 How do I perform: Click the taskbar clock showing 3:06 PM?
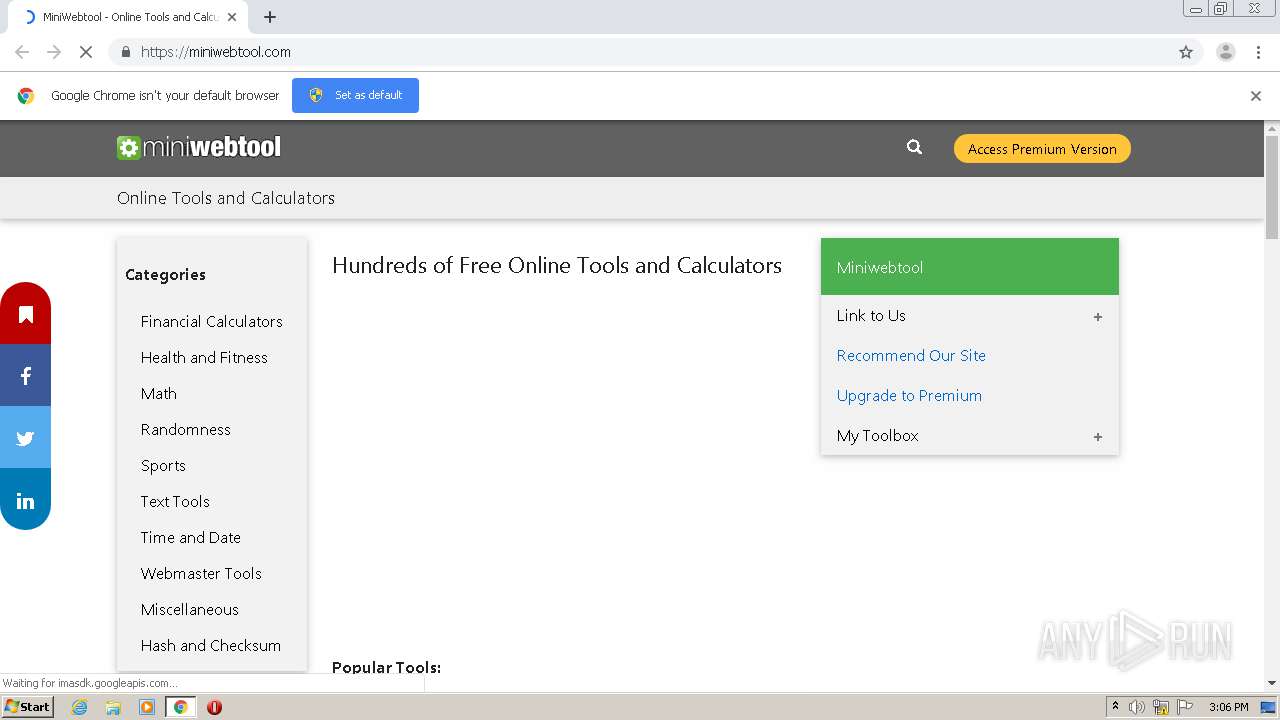coord(1228,707)
